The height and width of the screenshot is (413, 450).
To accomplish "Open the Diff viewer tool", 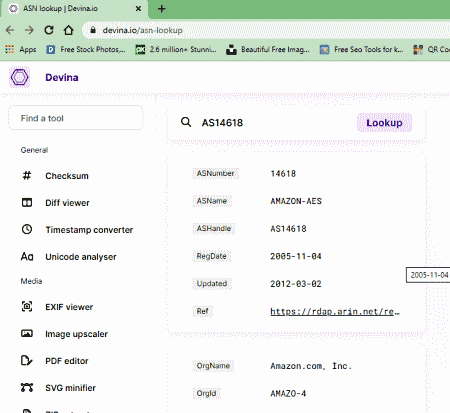I will coord(67,203).
